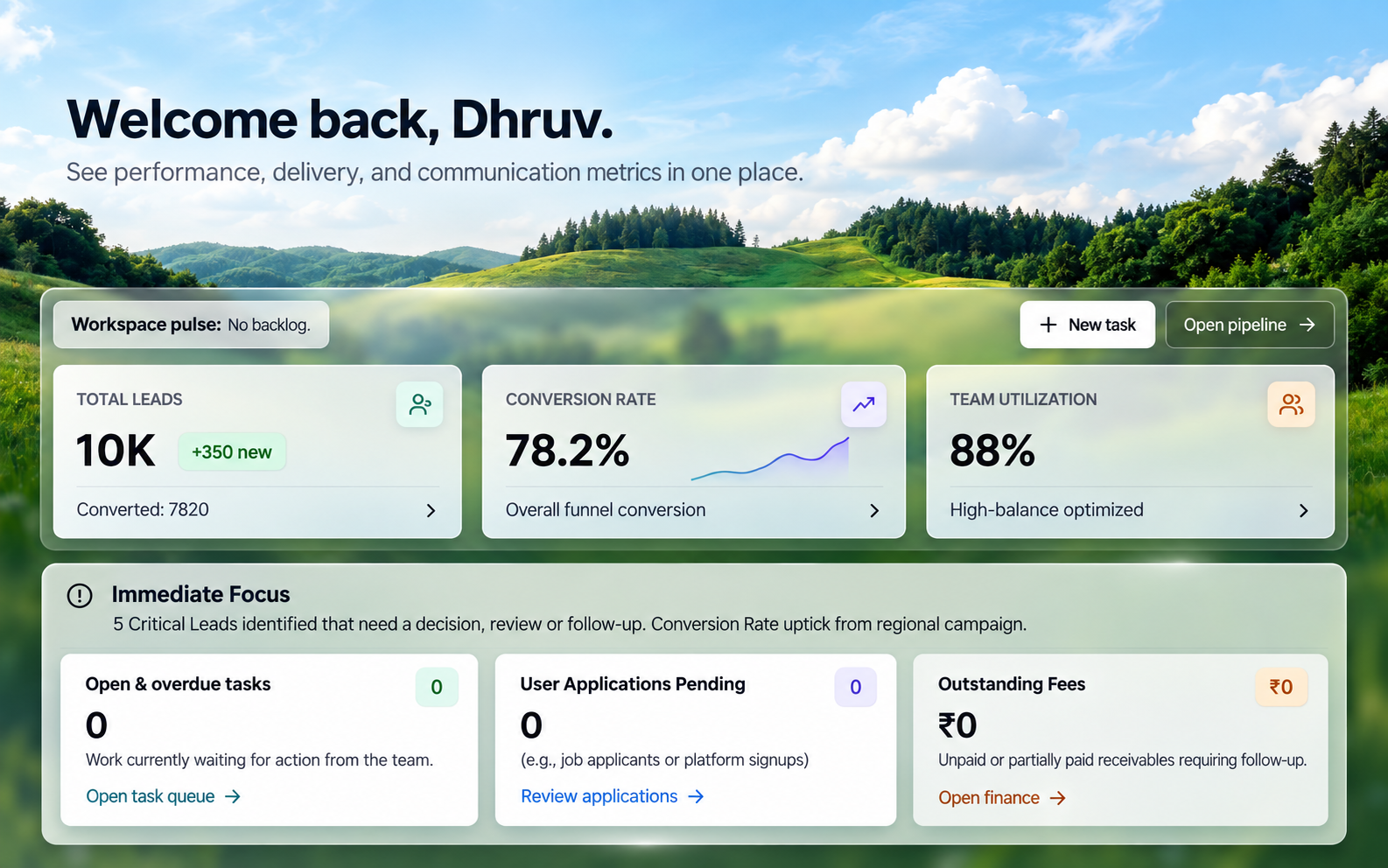The width and height of the screenshot is (1388, 868).
Task: Click the Open & overdue tasks title
Action: click(179, 684)
